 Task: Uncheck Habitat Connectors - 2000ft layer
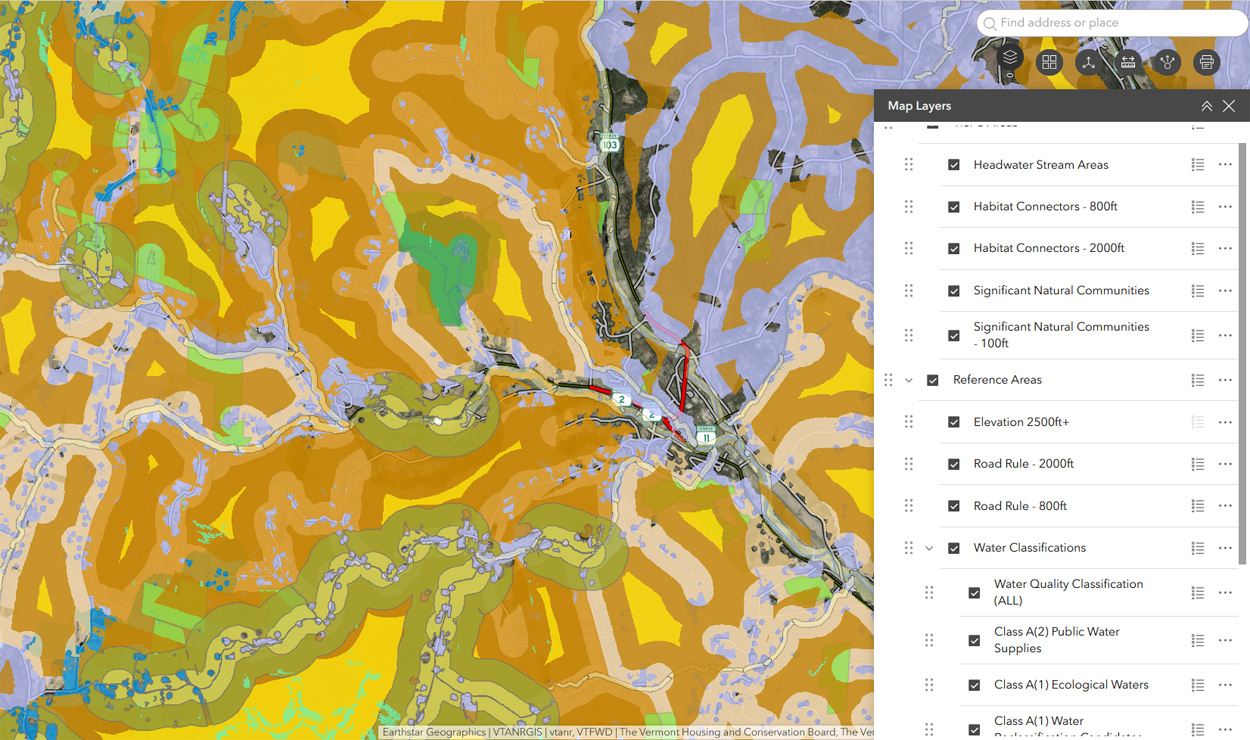[x=954, y=249]
